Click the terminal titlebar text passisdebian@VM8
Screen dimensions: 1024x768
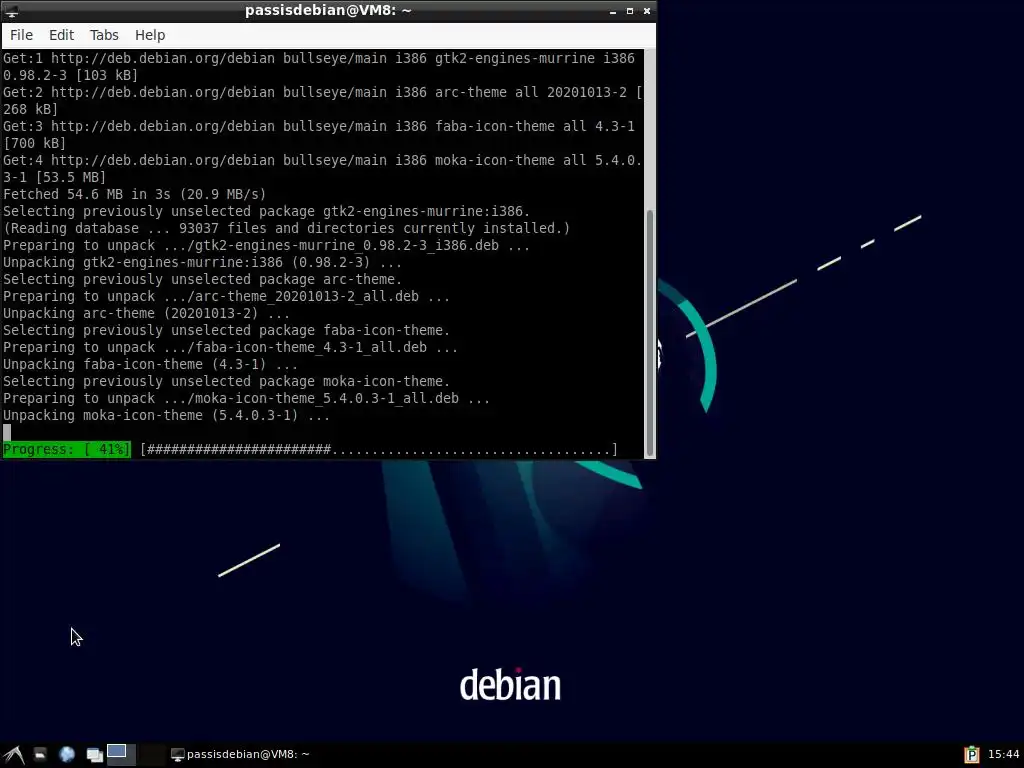328,10
